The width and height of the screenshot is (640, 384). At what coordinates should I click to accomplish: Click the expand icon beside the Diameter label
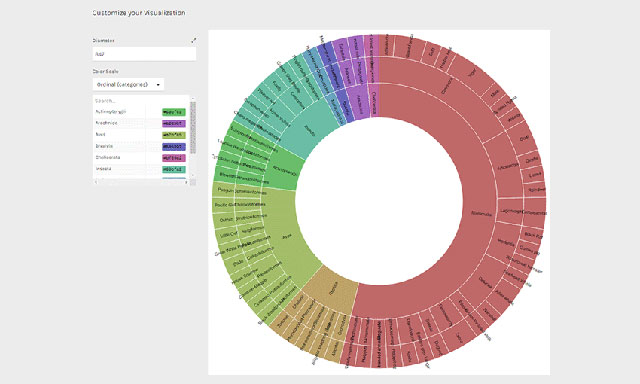click(193, 40)
